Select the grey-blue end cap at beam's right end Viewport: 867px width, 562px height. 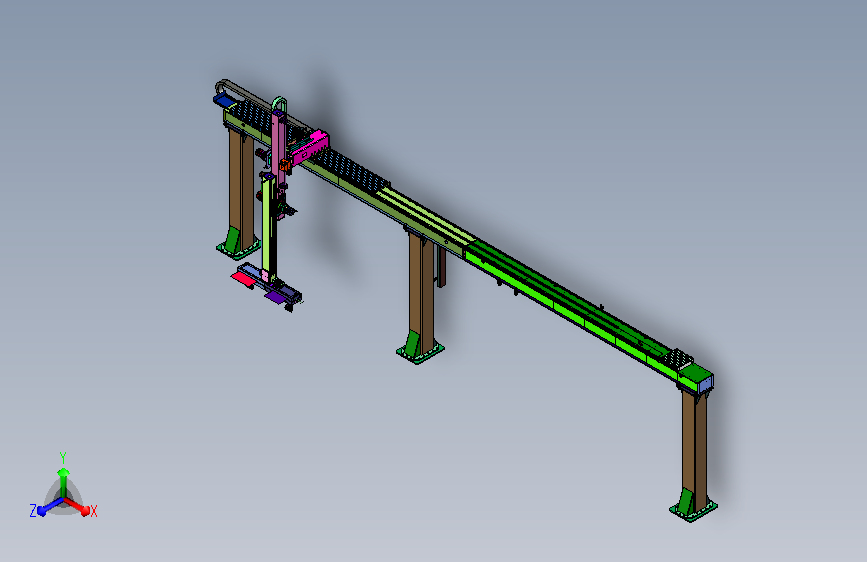(x=706, y=384)
